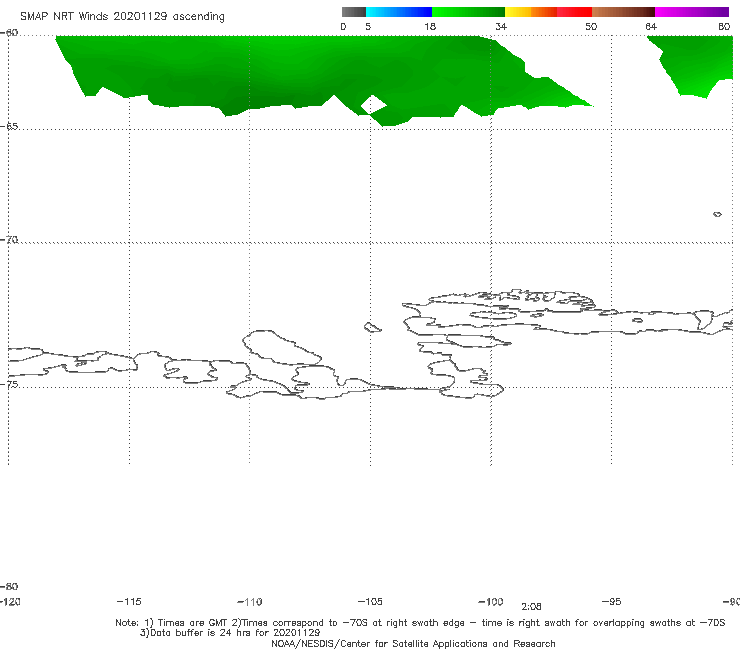This screenshot has width=740, height=650.
Task: Click the small island outline near -105 longitude
Action: [372, 327]
